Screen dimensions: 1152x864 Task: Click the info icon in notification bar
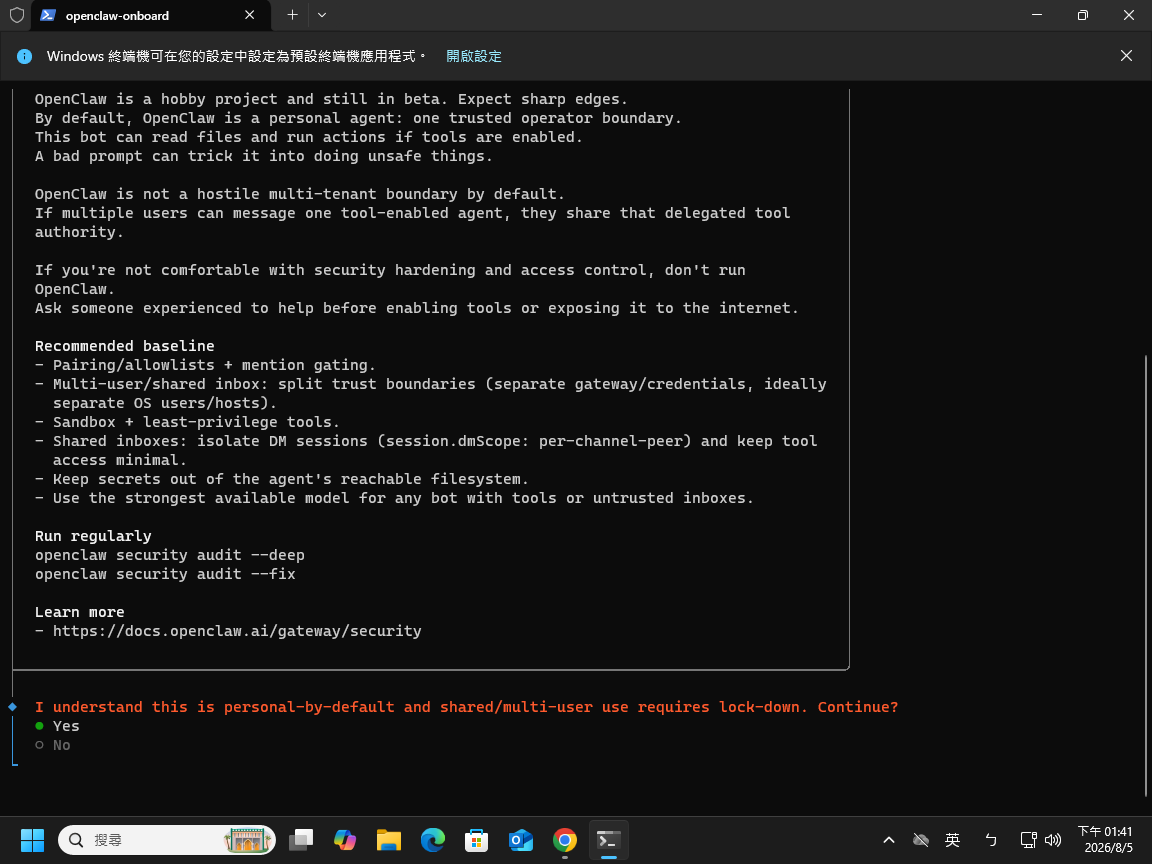click(x=24, y=57)
